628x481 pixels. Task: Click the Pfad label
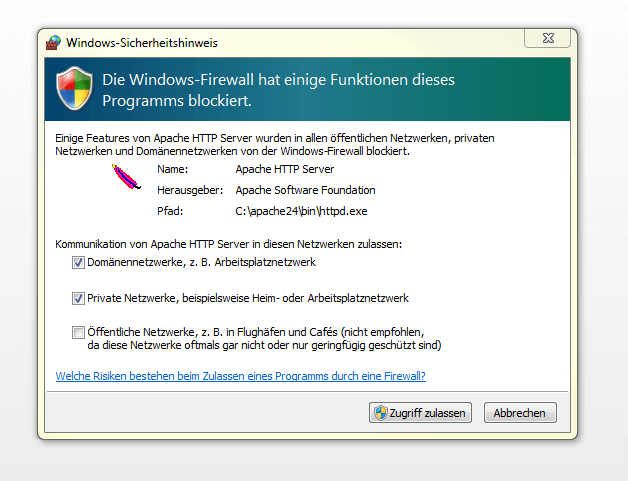tap(170, 211)
